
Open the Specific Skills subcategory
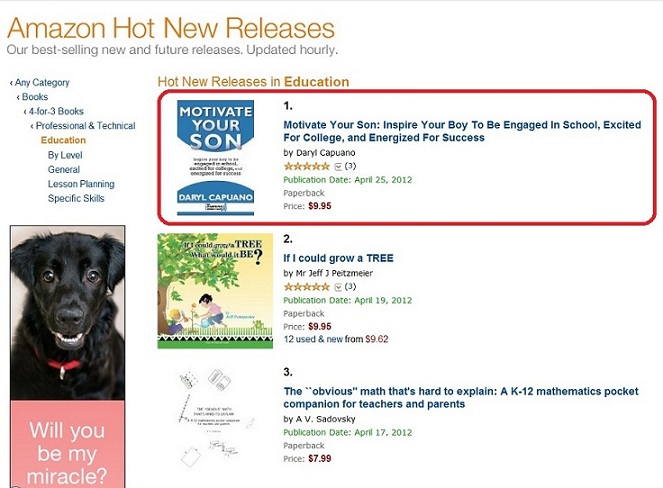tap(76, 198)
